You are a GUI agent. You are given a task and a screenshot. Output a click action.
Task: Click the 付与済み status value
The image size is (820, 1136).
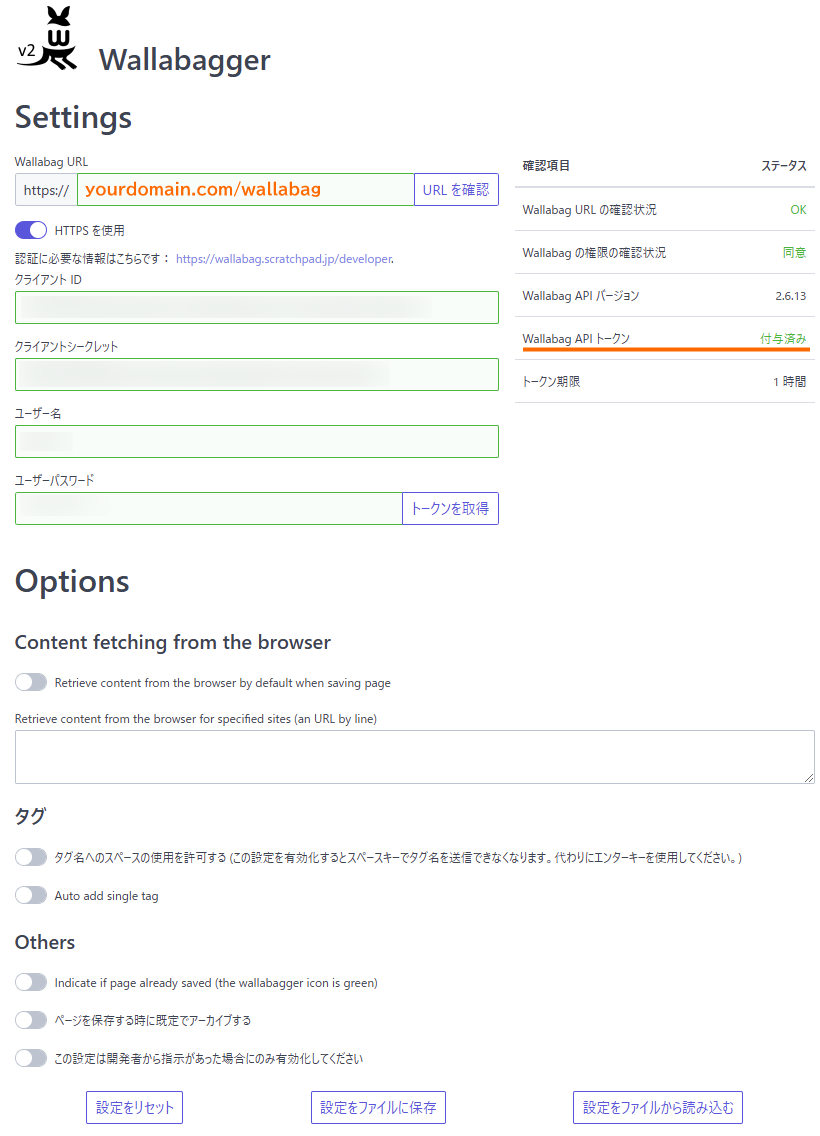(783, 338)
